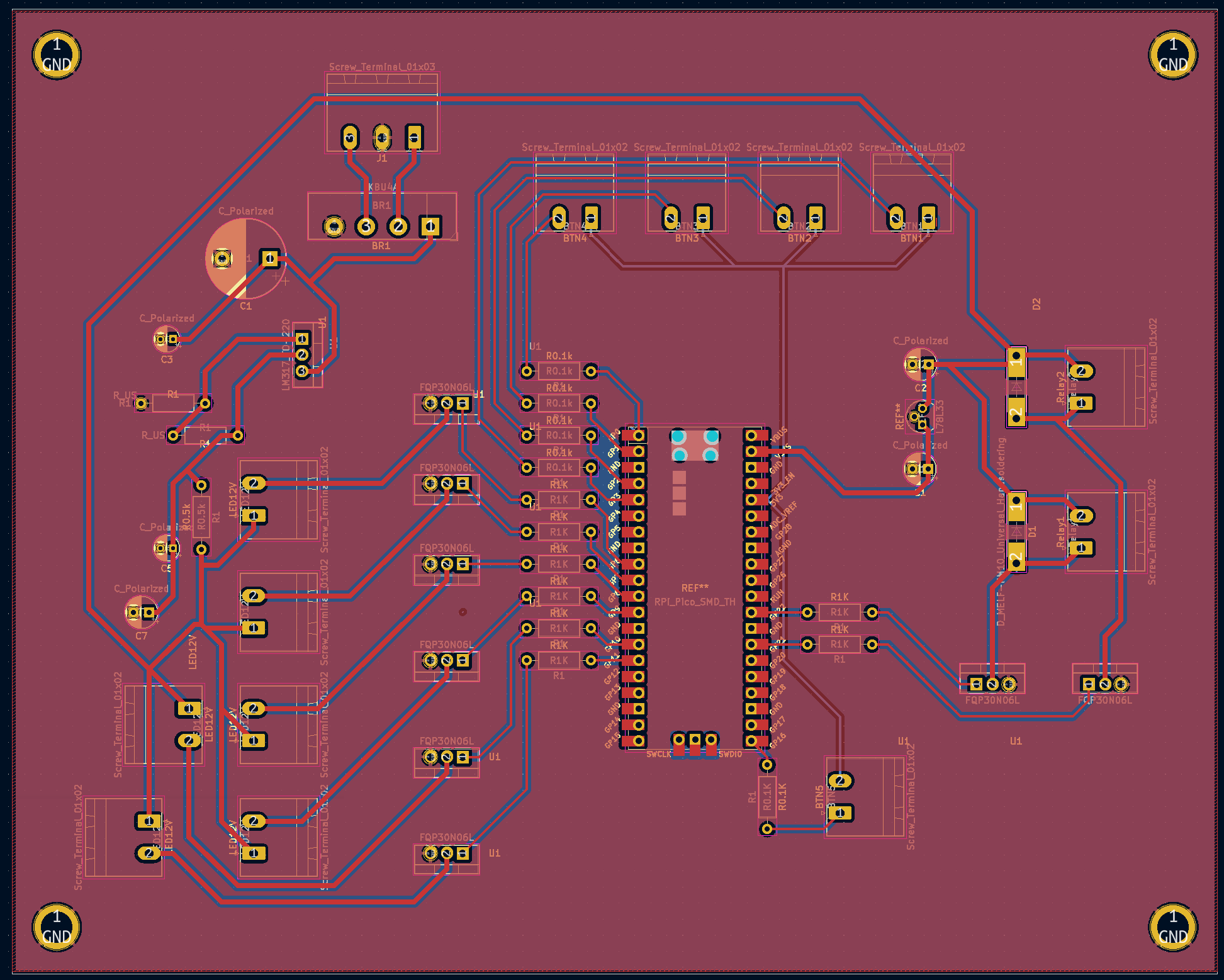Viewport: 1224px width, 980px height.
Task: Click the C3 reference label
Action: pyautogui.click(x=166, y=359)
